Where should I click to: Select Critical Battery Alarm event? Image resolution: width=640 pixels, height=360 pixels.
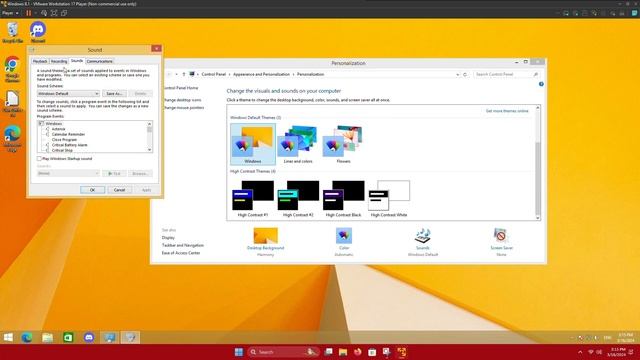[x=69, y=145]
